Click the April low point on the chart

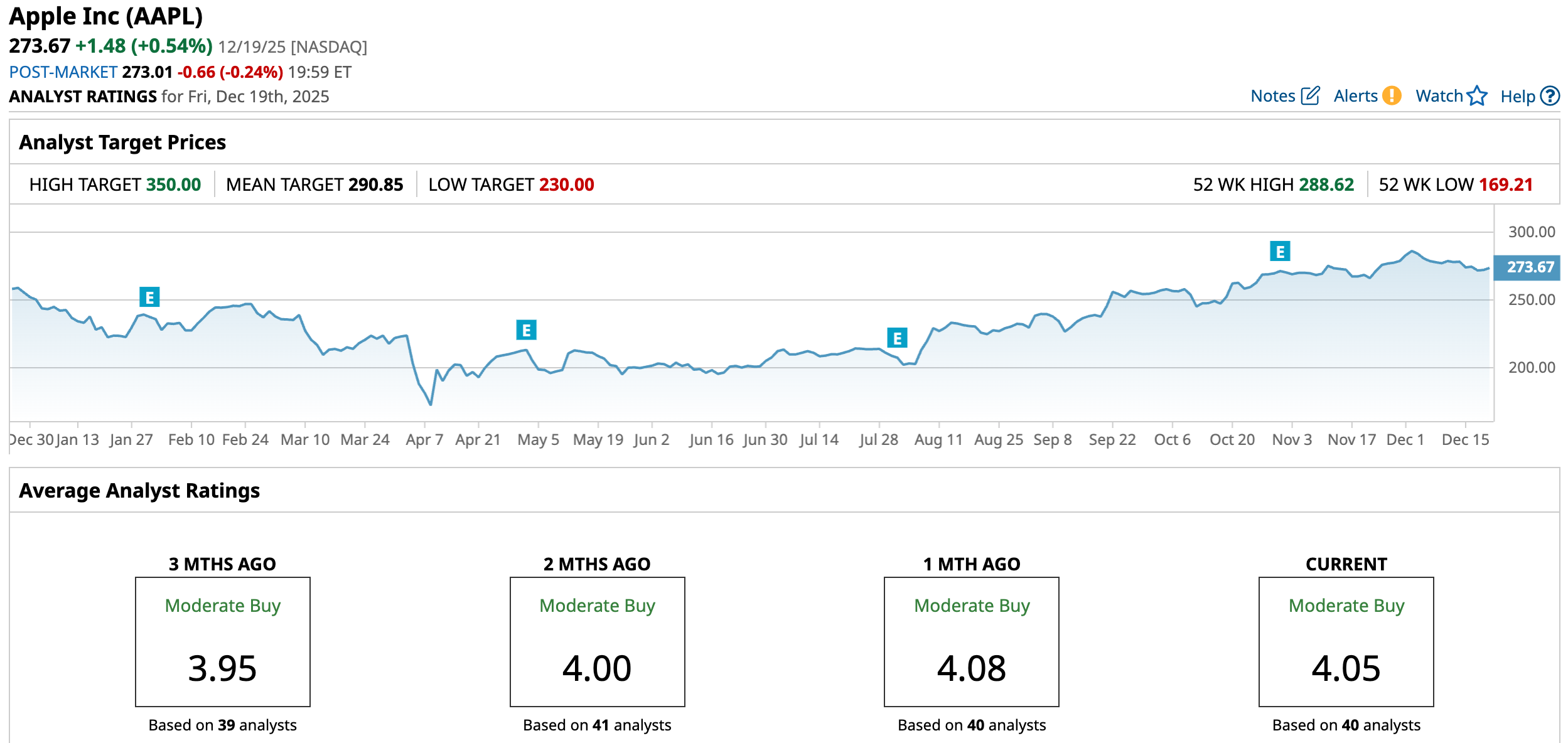click(x=431, y=404)
